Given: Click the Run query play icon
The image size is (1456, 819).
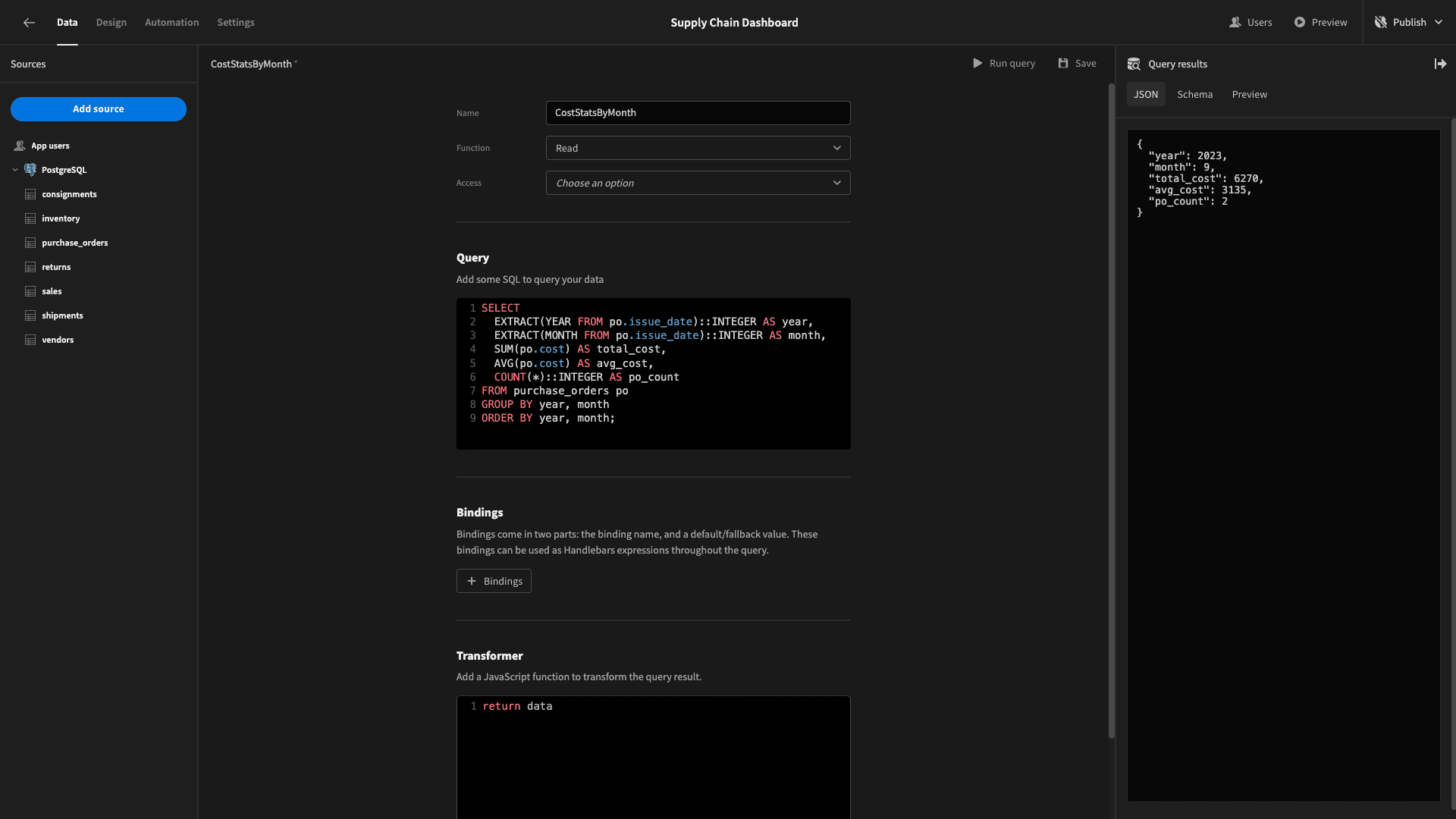Looking at the screenshot, I should tap(977, 64).
